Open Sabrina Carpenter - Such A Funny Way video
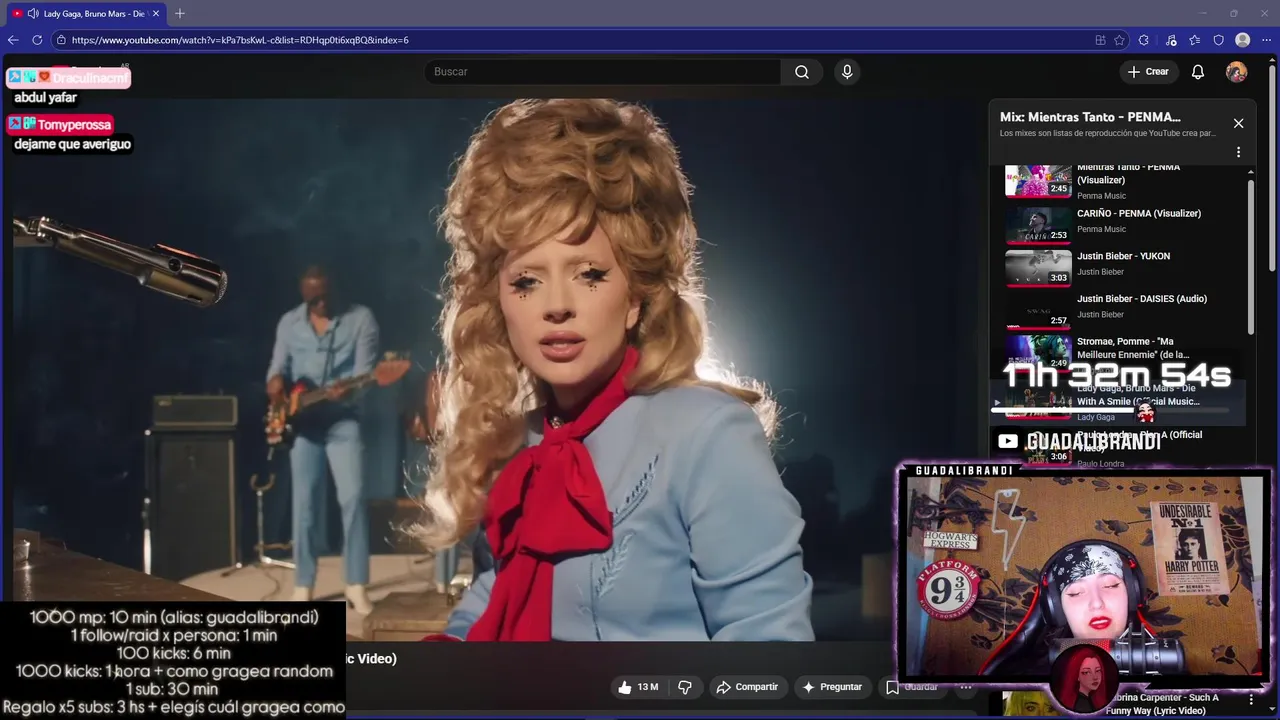Screen dimensions: 1280x720 (1162, 704)
